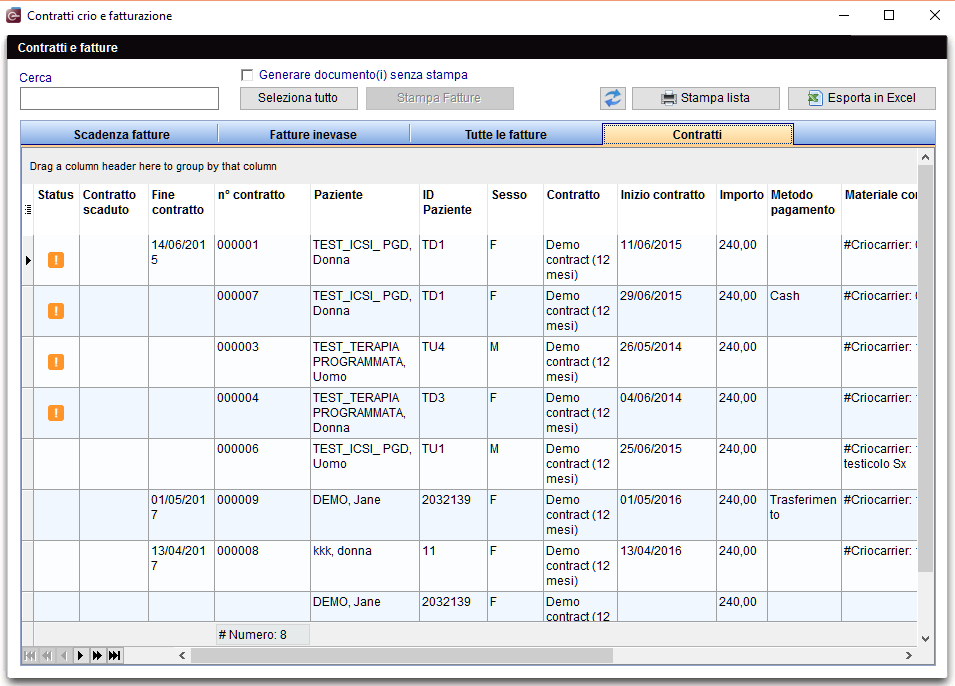This screenshot has width=955, height=686.
Task: Sort by Status column header
Action: 56,210
